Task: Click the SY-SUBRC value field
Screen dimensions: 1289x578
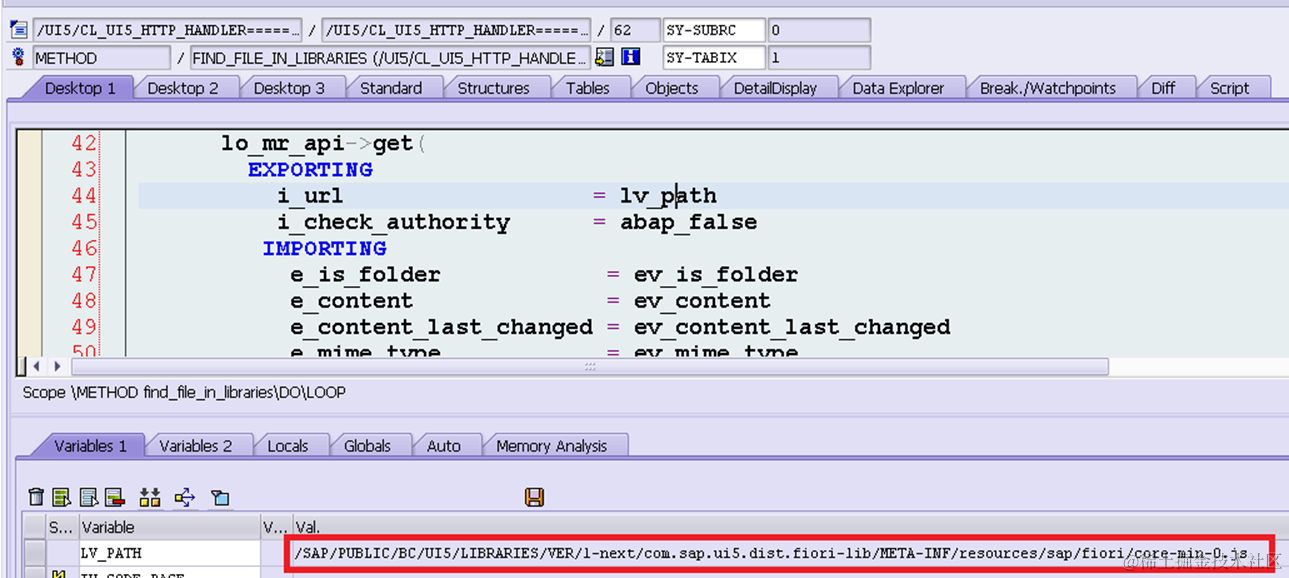Action: pyautogui.click(x=819, y=30)
